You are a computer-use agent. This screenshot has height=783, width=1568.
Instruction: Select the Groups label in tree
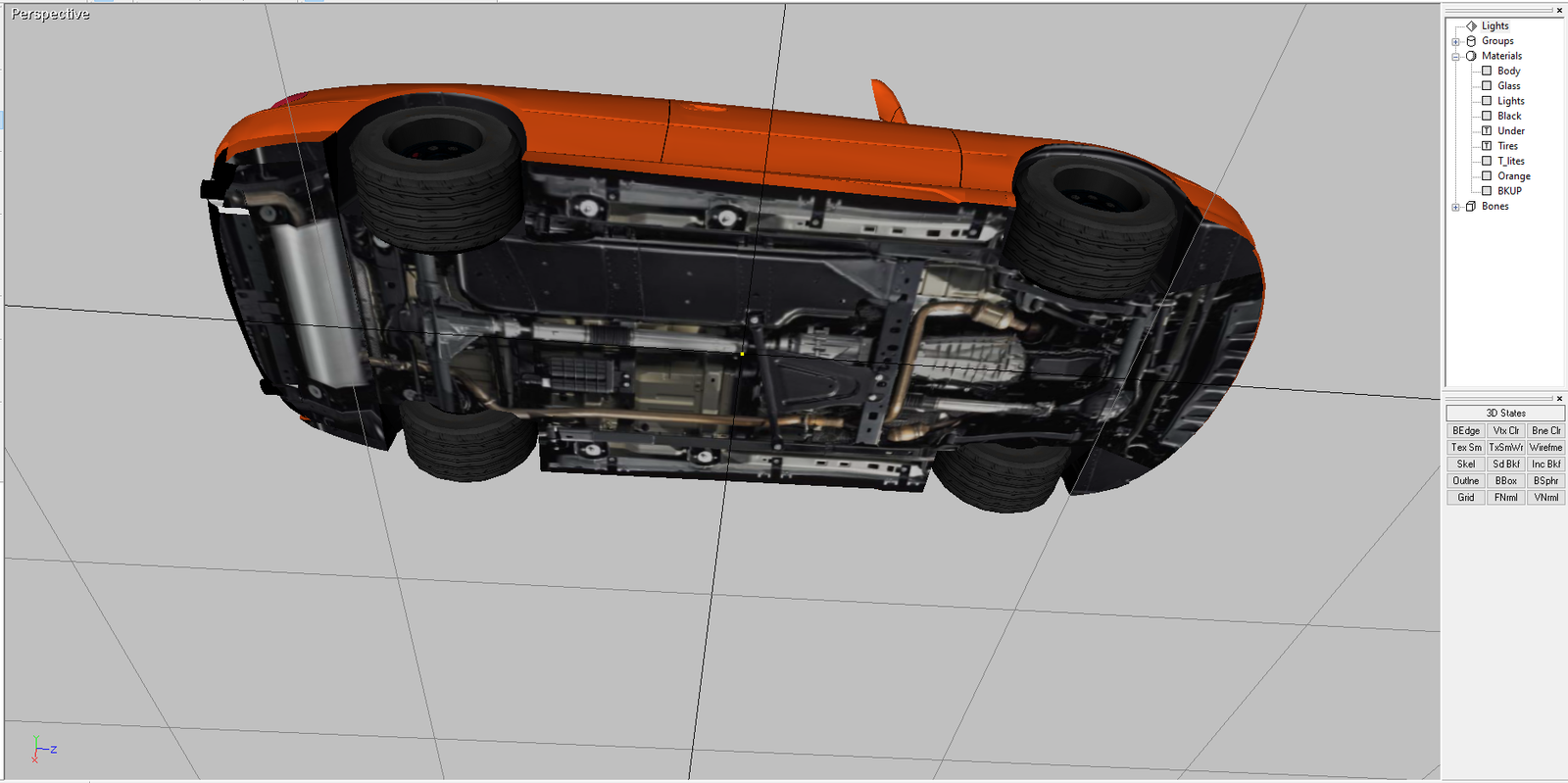(x=1497, y=41)
